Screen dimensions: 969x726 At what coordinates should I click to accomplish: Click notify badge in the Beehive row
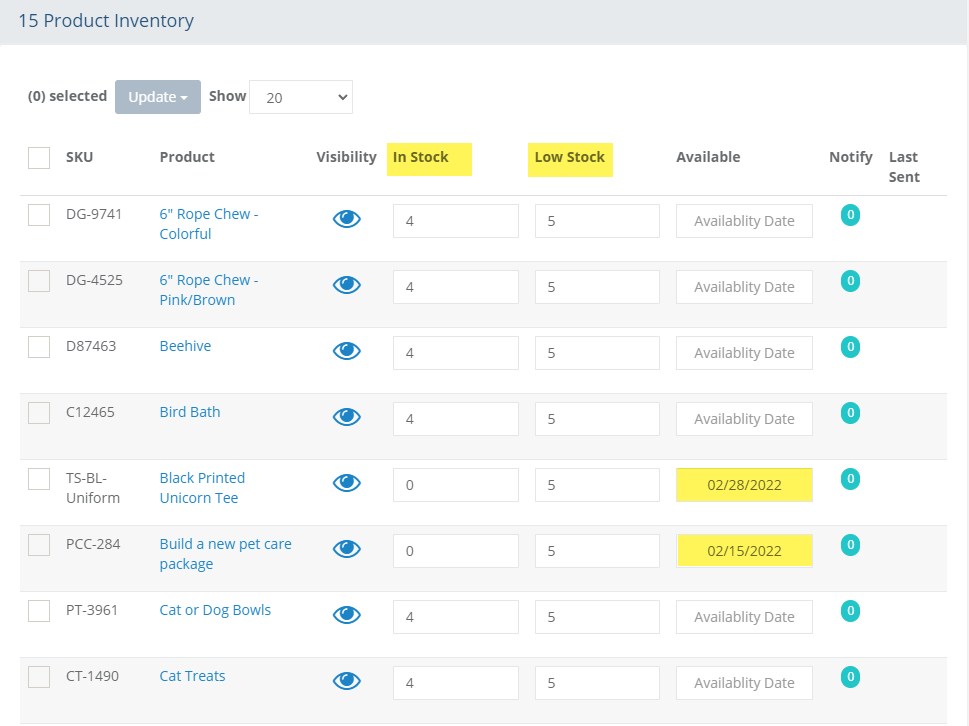850,347
